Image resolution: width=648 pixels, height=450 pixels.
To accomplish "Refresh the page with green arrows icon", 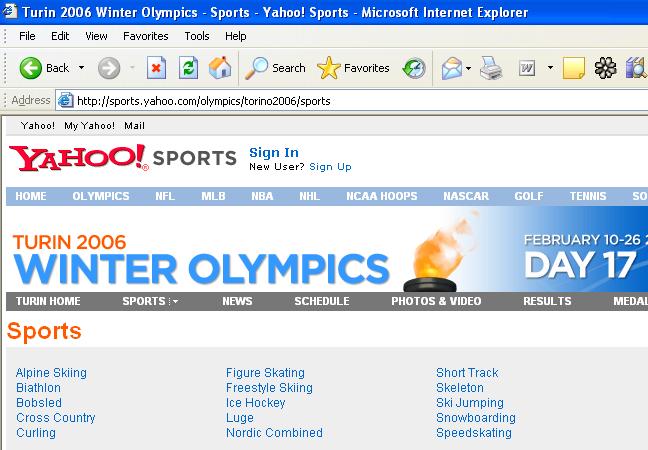I will coord(188,68).
